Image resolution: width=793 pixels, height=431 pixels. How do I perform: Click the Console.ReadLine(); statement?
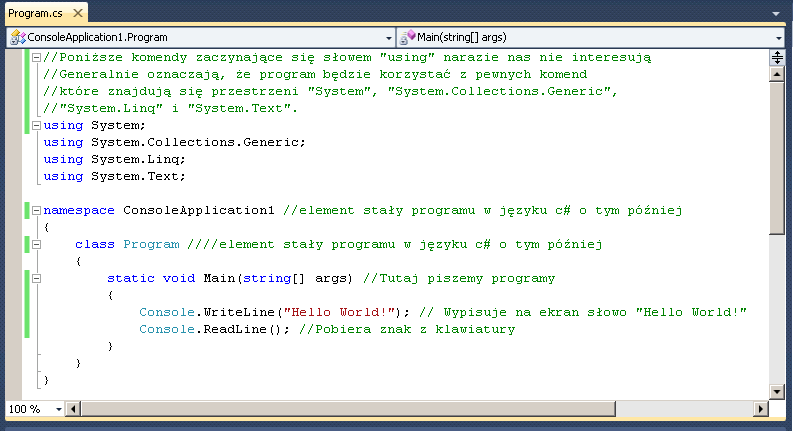click(214, 329)
